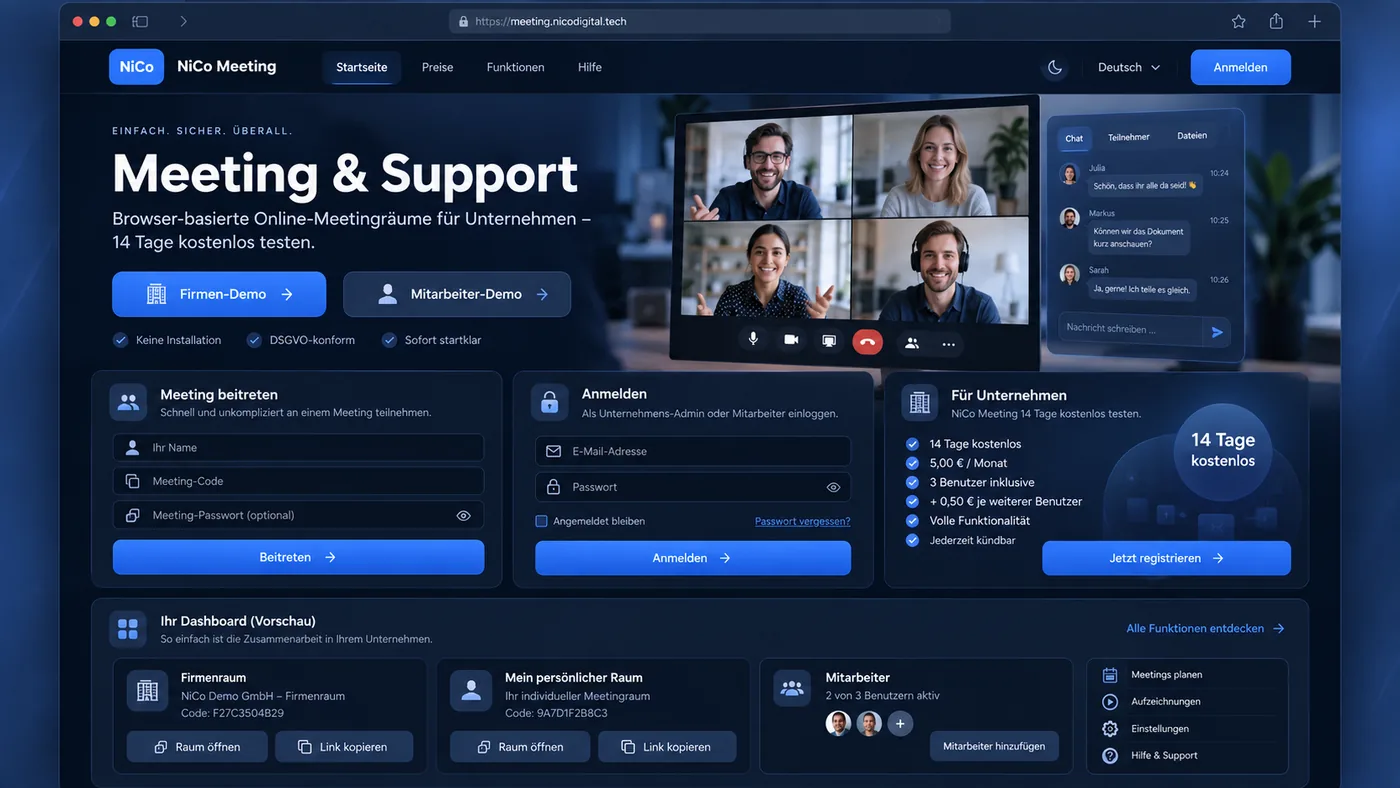Mute microphone in video call preview
Image resolution: width=1400 pixels, height=788 pixels.
753,340
